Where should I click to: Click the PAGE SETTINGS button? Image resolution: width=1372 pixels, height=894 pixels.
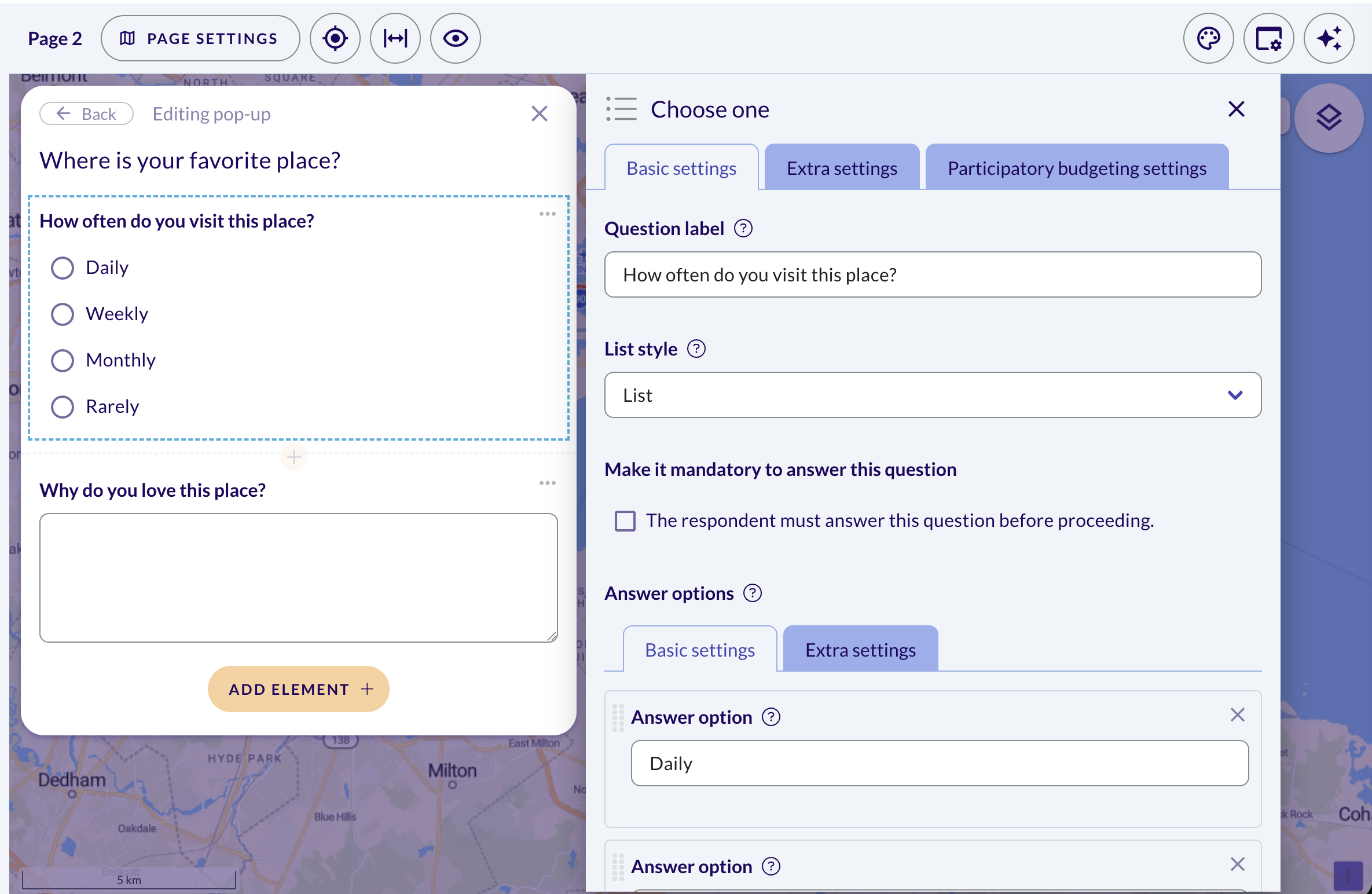(x=200, y=38)
